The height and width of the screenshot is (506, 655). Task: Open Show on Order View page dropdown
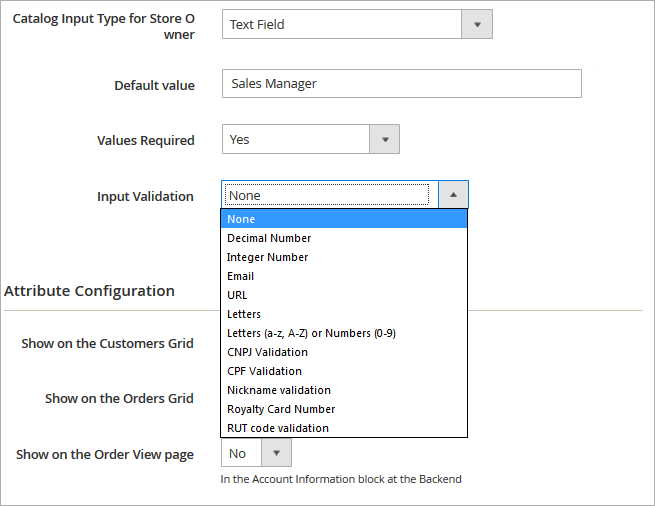tap(277, 454)
